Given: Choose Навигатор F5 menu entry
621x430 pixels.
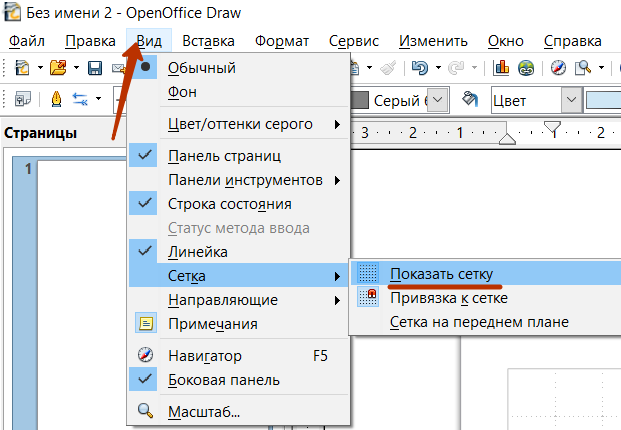Looking at the screenshot, I should (x=239, y=356).
